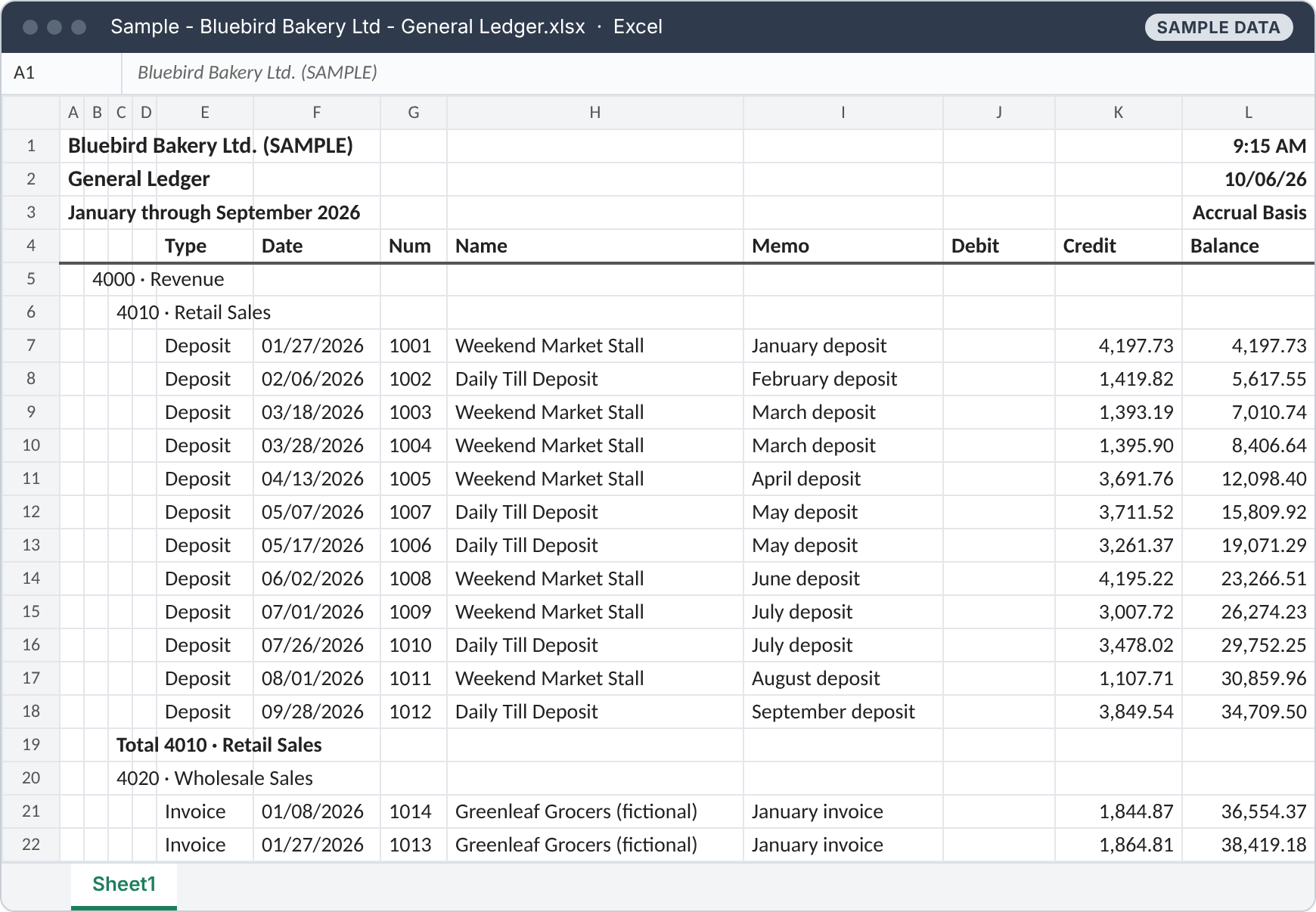Click Greenleaf Grocers name in row 21

point(595,811)
